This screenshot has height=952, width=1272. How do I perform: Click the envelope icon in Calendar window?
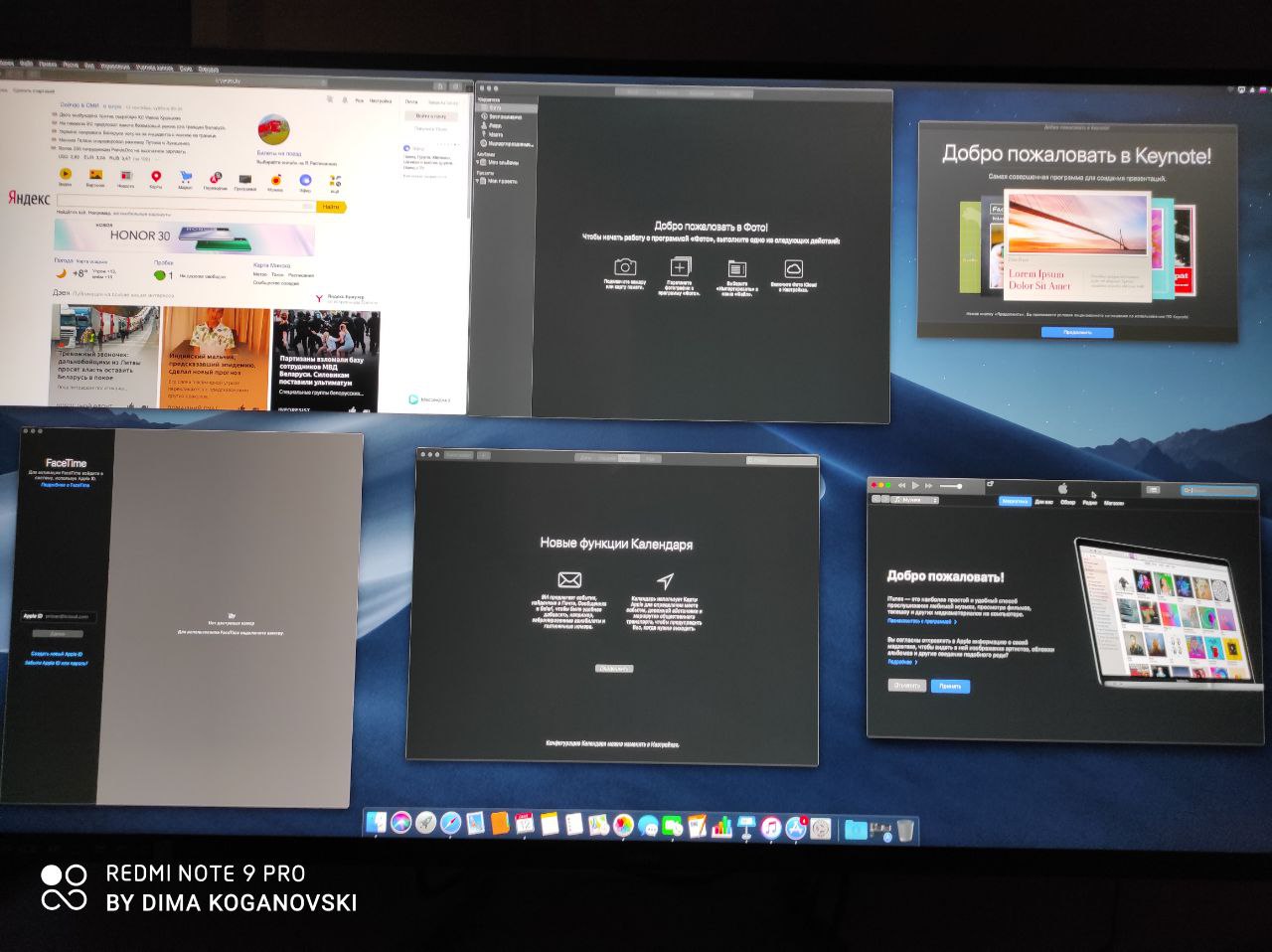[x=569, y=579]
